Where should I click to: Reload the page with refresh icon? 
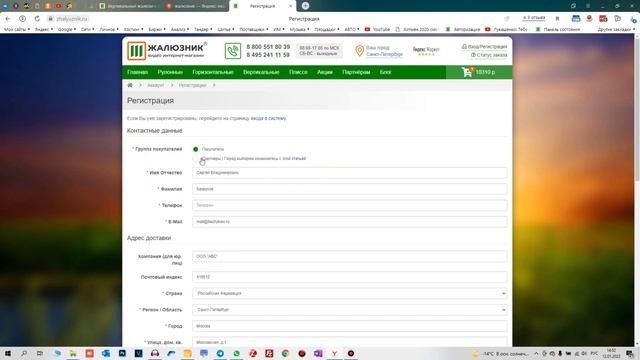pos(37,19)
